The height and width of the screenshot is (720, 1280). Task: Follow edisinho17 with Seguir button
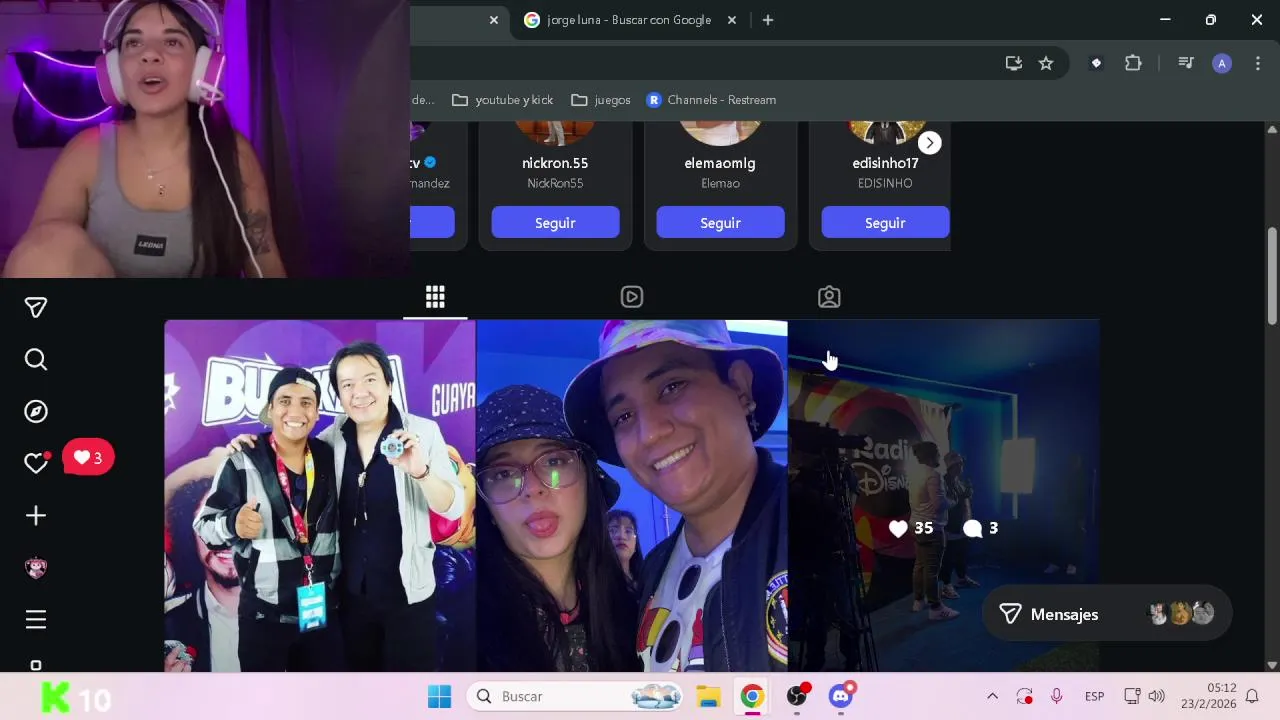pyautogui.click(x=885, y=223)
